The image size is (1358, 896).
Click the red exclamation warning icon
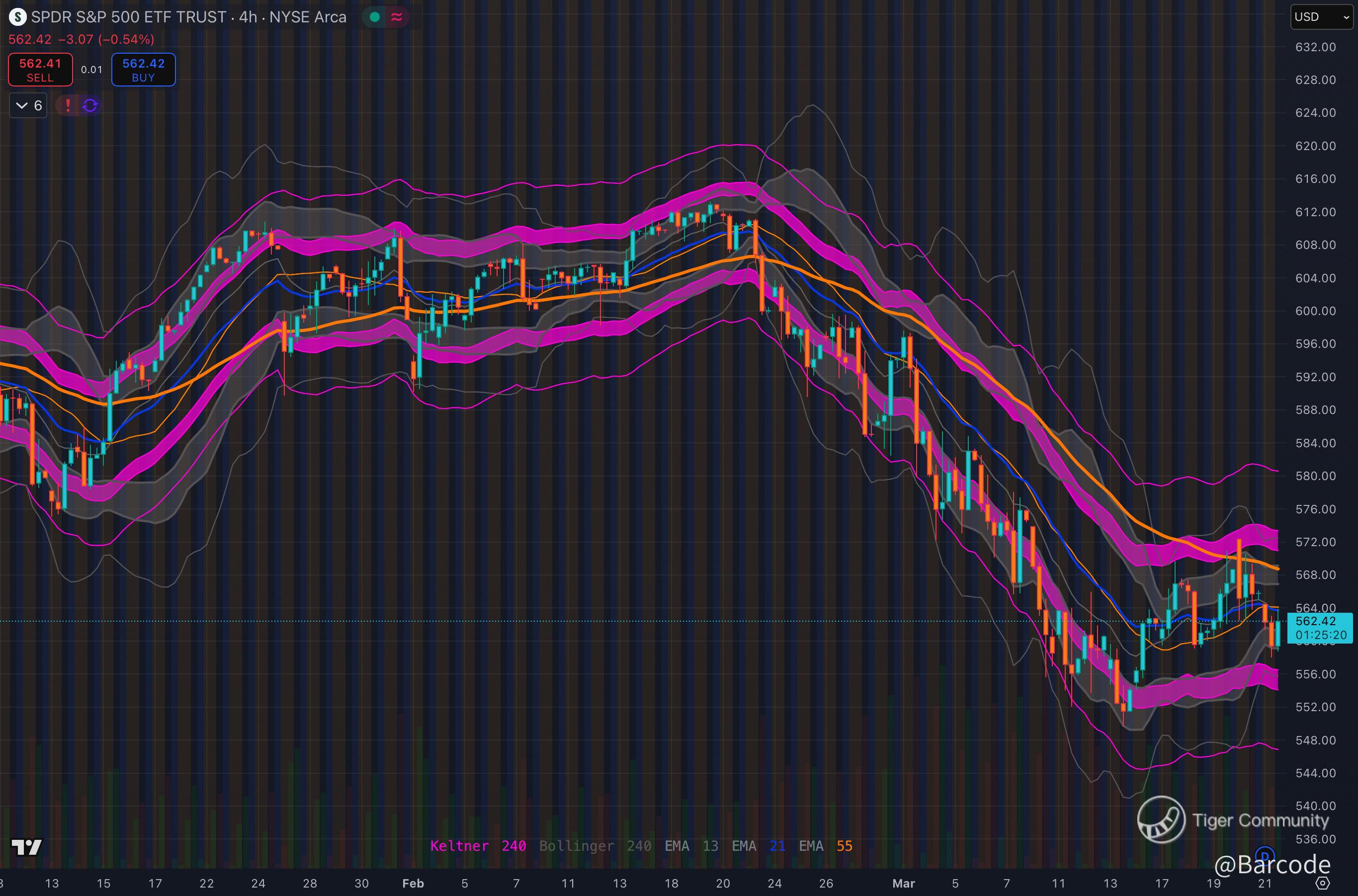click(68, 105)
